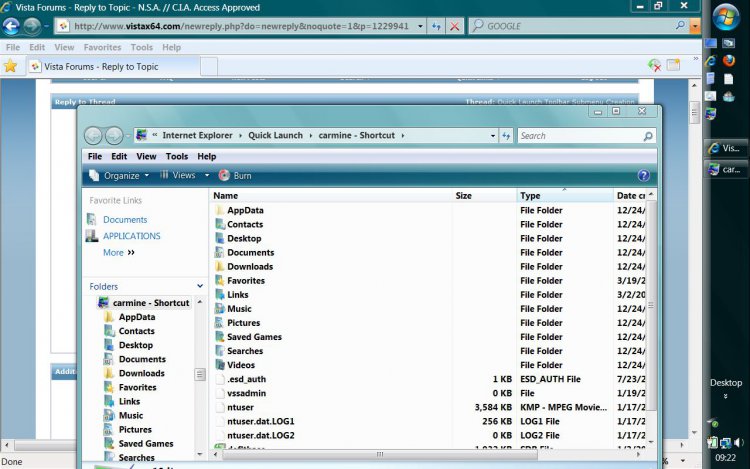Click the battery power tray icon
The height and width of the screenshot is (469, 750).
712,443
